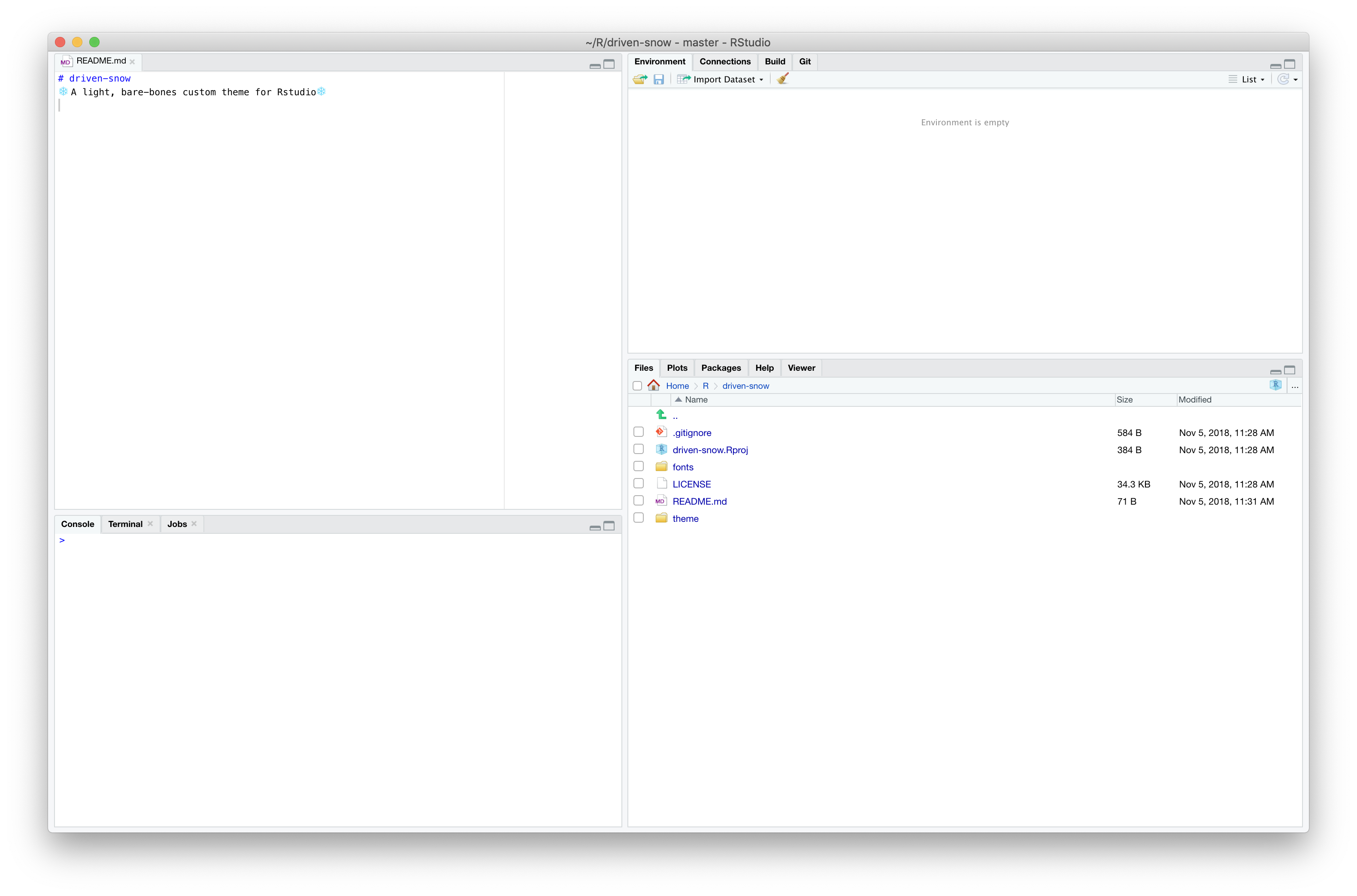Switch to the Git tab

click(805, 61)
